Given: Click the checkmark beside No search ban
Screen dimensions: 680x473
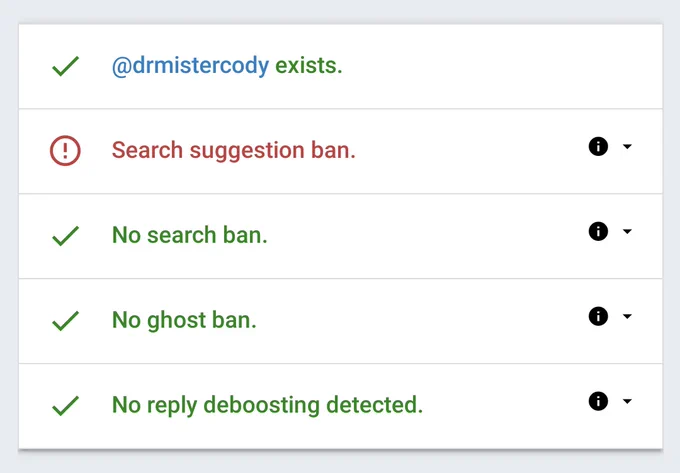Looking at the screenshot, I should 65,236.
